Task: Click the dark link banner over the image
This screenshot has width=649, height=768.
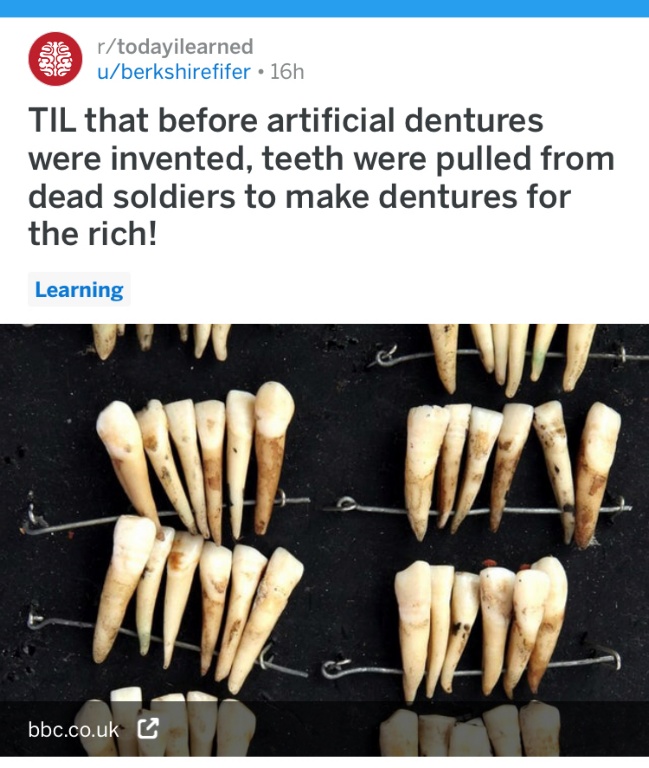Action: [324, 729]
